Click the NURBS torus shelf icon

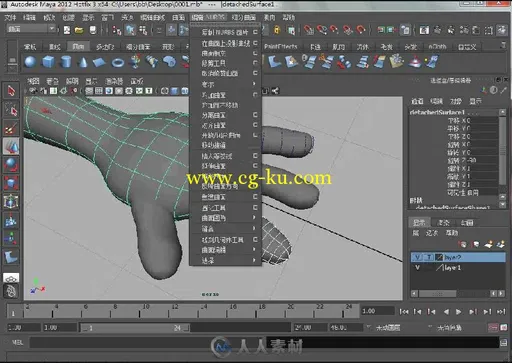tap(118, 62)
